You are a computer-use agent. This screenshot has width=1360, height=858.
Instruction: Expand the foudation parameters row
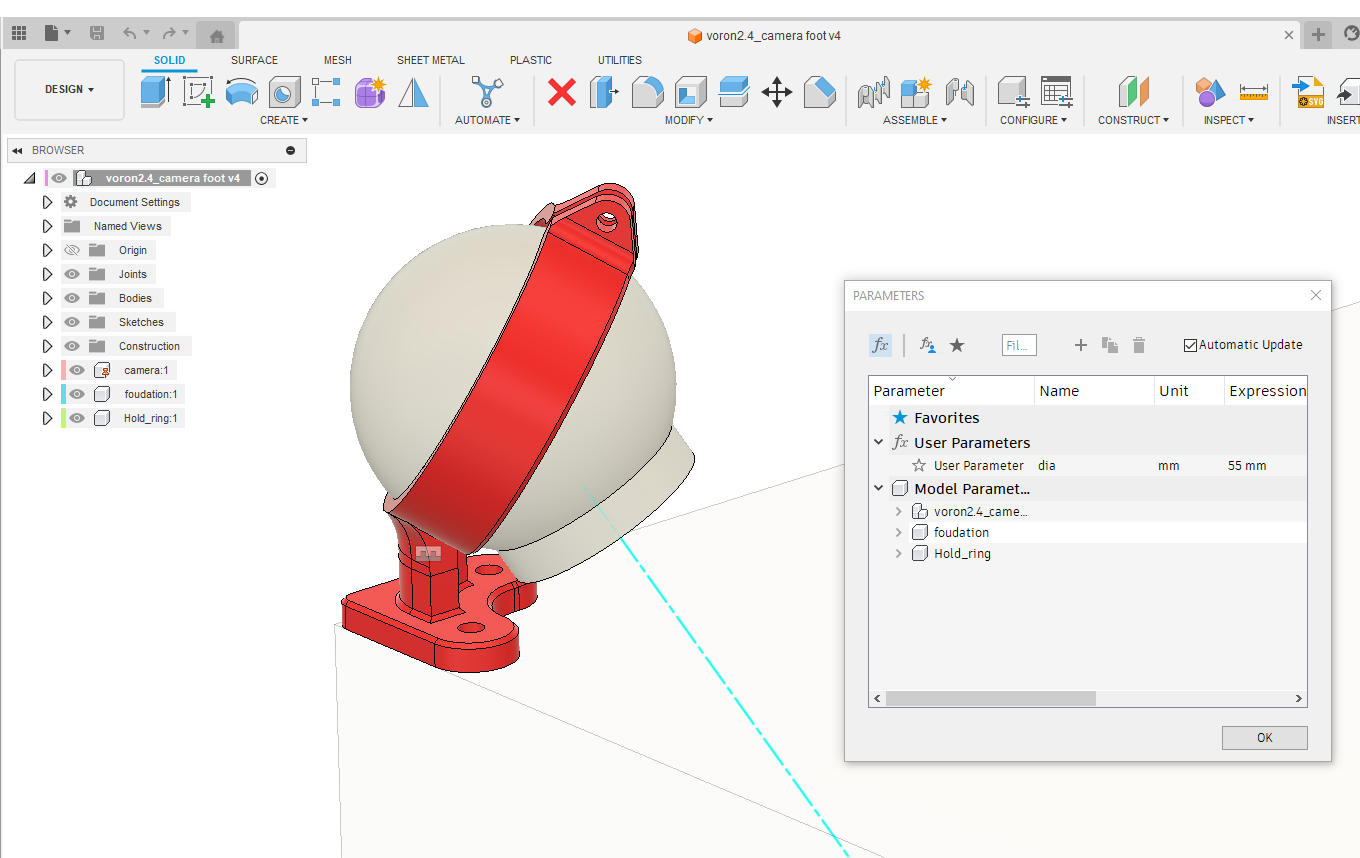tap(898, 532)
